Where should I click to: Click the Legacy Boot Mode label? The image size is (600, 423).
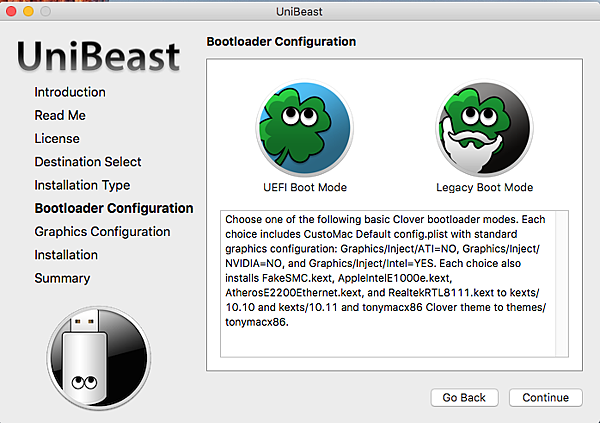[484, 187]
